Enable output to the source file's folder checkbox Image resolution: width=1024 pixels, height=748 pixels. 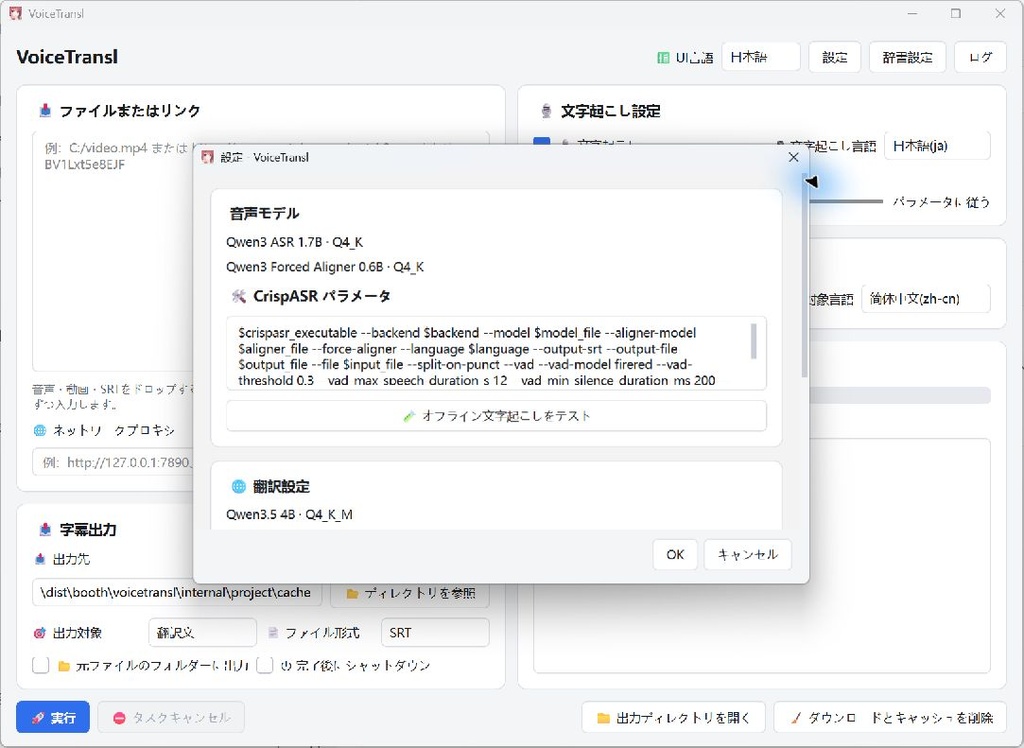coord(40,665)
